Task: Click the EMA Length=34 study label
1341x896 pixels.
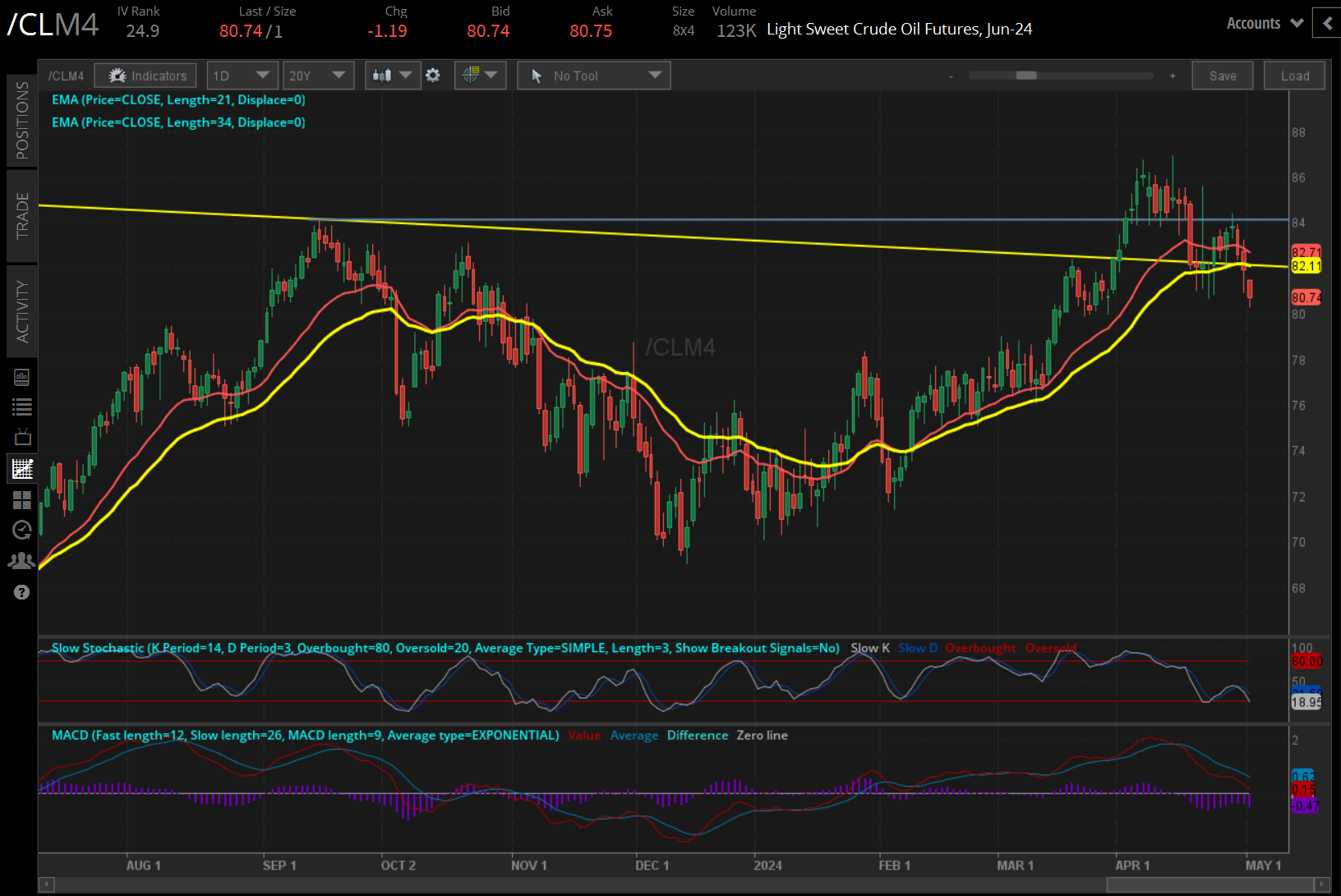Action: pyautogui.click(x=178, y=122)
